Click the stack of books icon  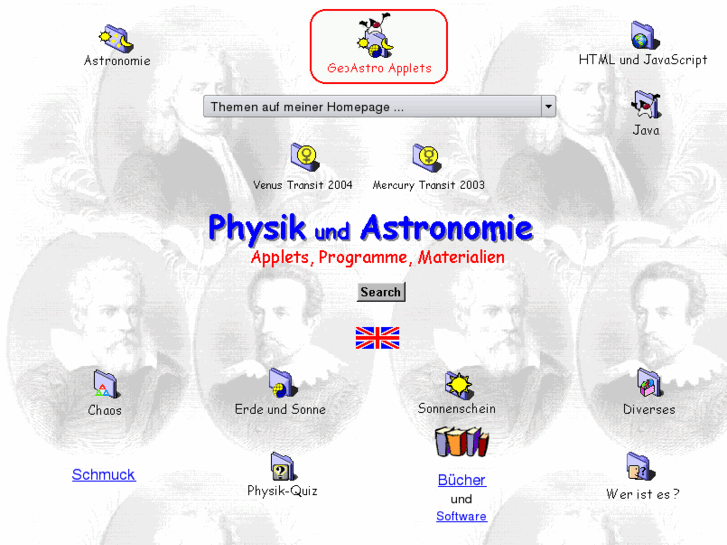click(462, 441)
